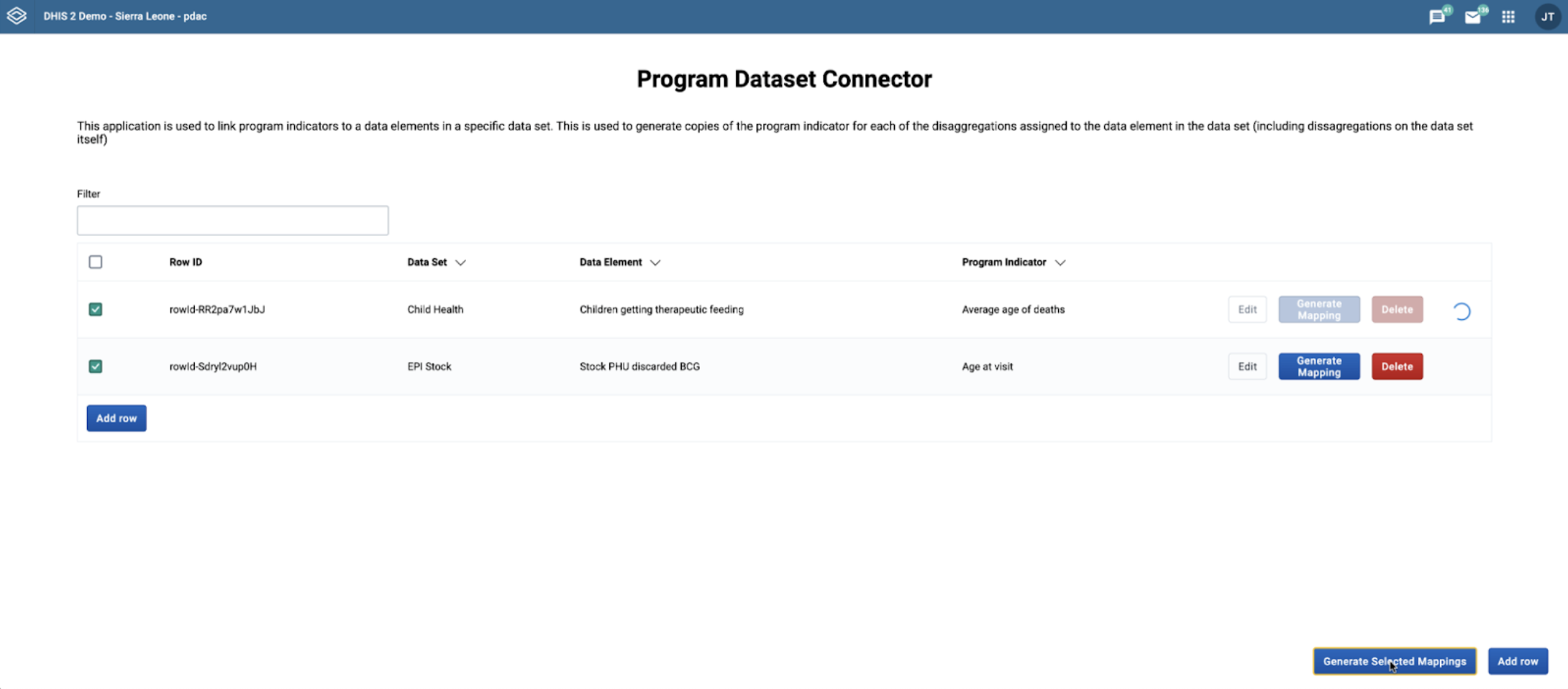The height and width of the screenshot is (689, 1568).
Task: Open the JT user profile avatar
Action: [1547, 17]
